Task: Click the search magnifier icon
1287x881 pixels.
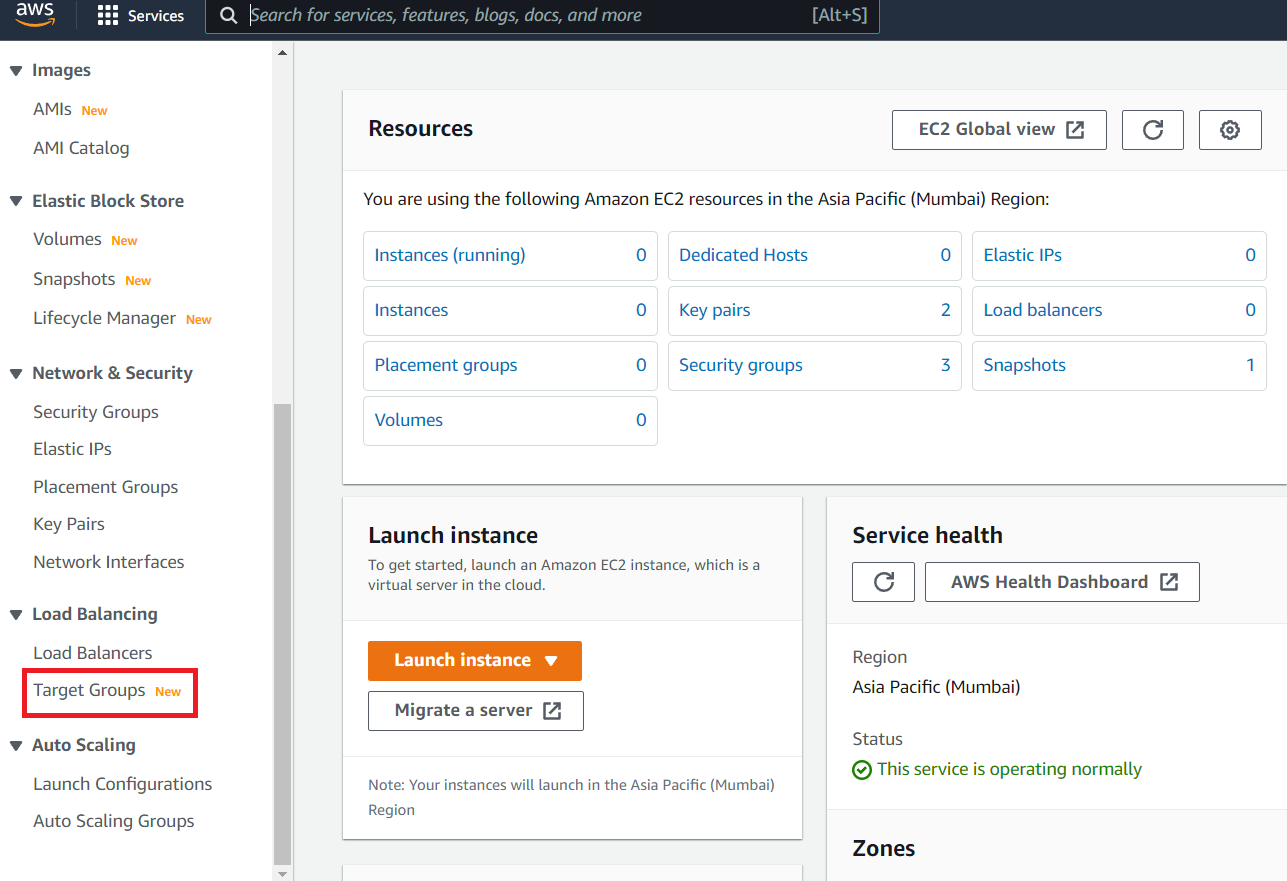Action: [x=228, y=16]
